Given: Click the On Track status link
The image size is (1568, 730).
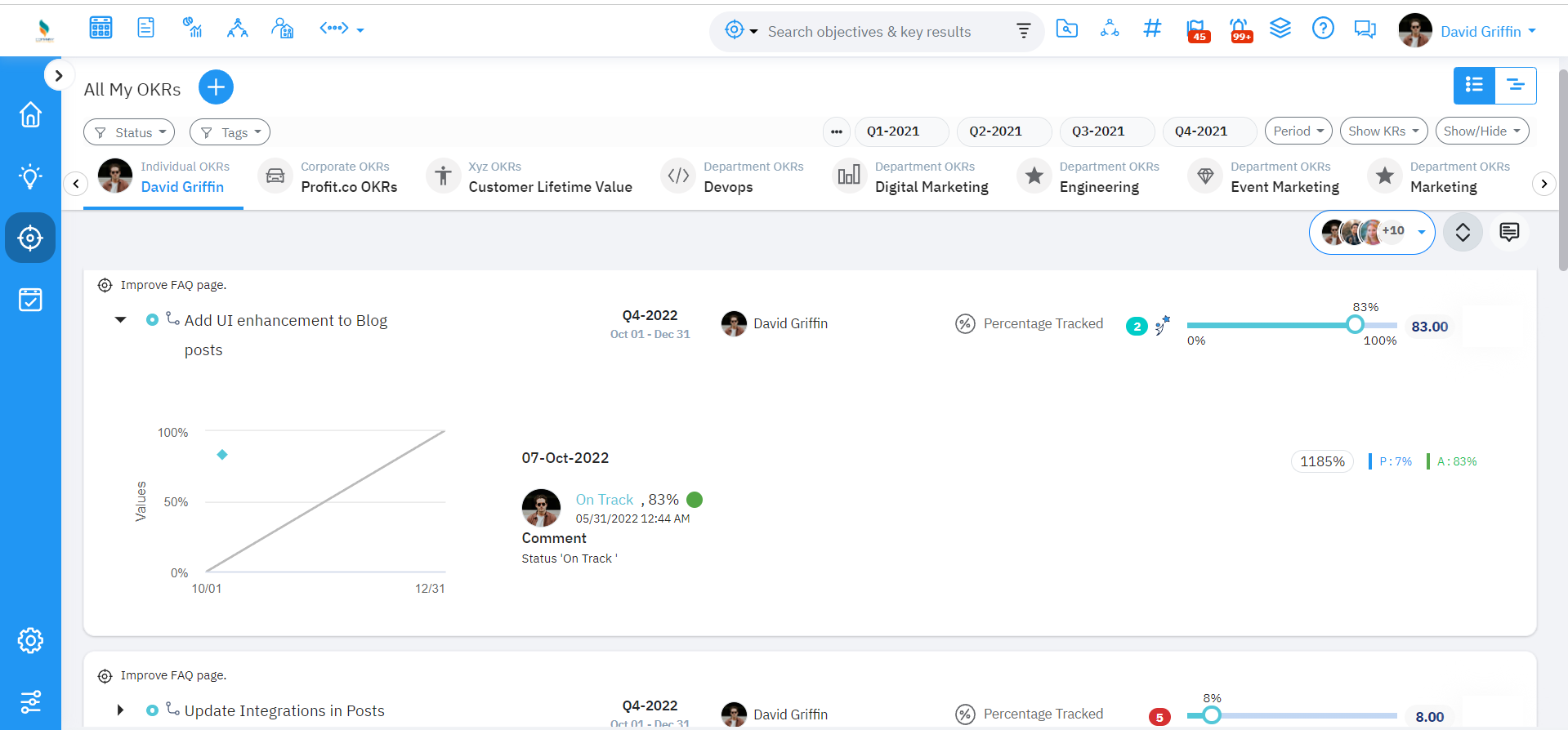Looking at the screenshot, I should pos(604,500).
